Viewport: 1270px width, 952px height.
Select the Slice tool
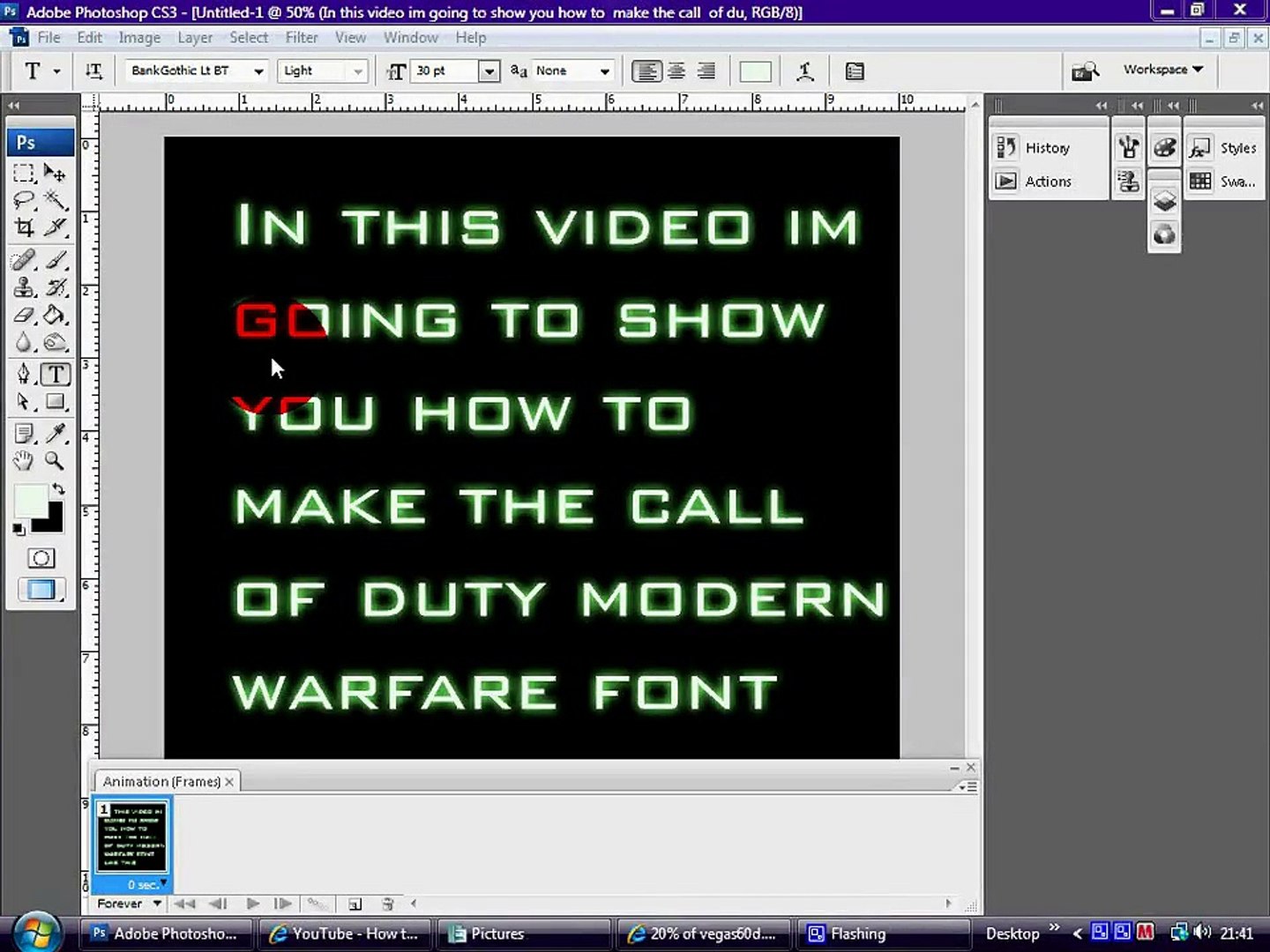pyautogui.click(x=55, y=227)
